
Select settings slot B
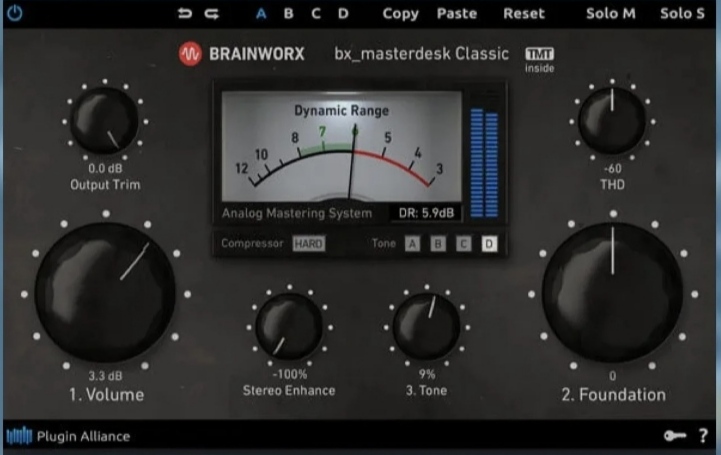pyautogui.click(x=288, y=14)
